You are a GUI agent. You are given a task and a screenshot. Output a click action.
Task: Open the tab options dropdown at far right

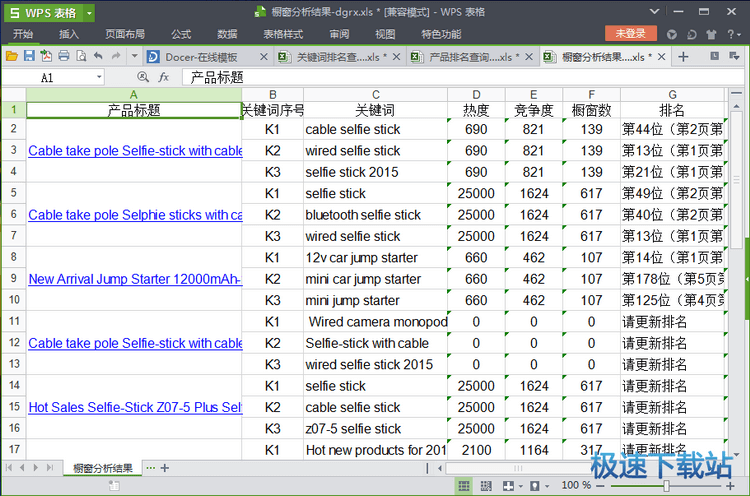(734, 56)
